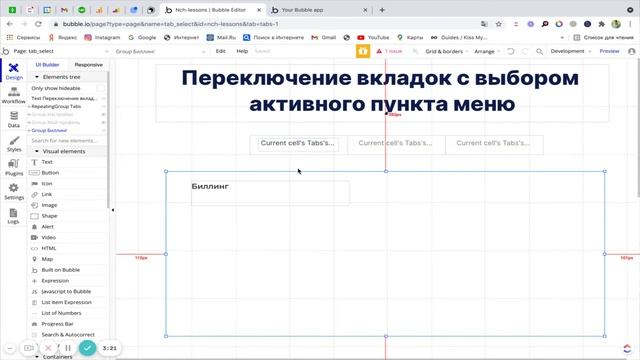The height and width of the screenshot is (360, 640).
Task: Add an Alert element from the palette
Action: [68, 227]
